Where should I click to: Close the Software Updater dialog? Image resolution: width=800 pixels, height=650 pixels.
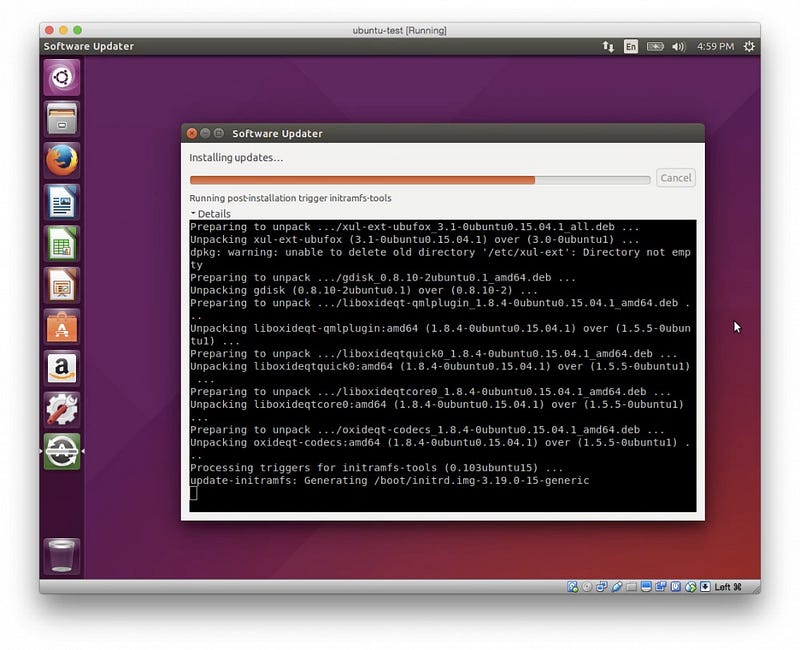(192, 133)
